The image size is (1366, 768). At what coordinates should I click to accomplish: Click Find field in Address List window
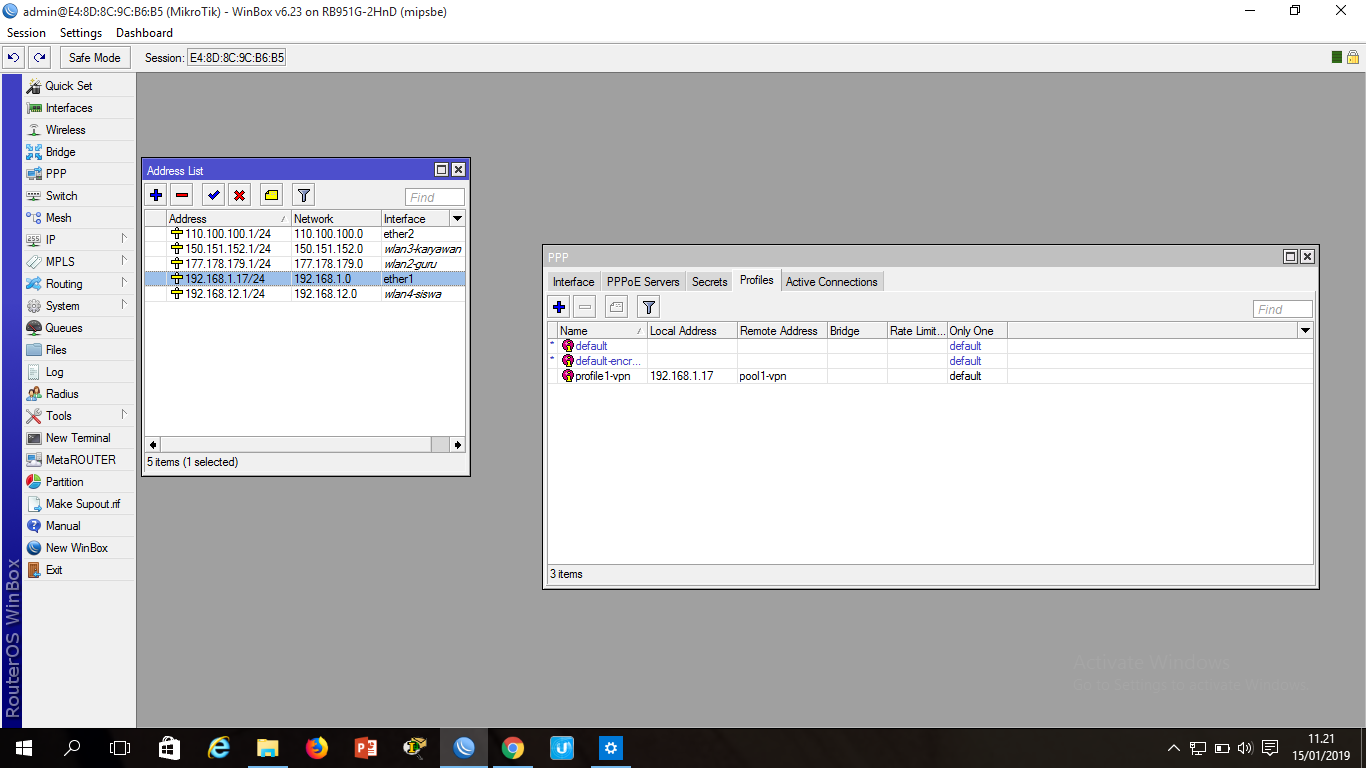[x=435, y=197]
